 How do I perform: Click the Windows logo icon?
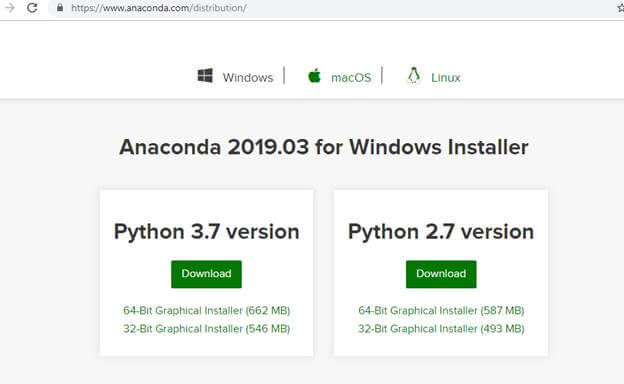pos(205,76)
